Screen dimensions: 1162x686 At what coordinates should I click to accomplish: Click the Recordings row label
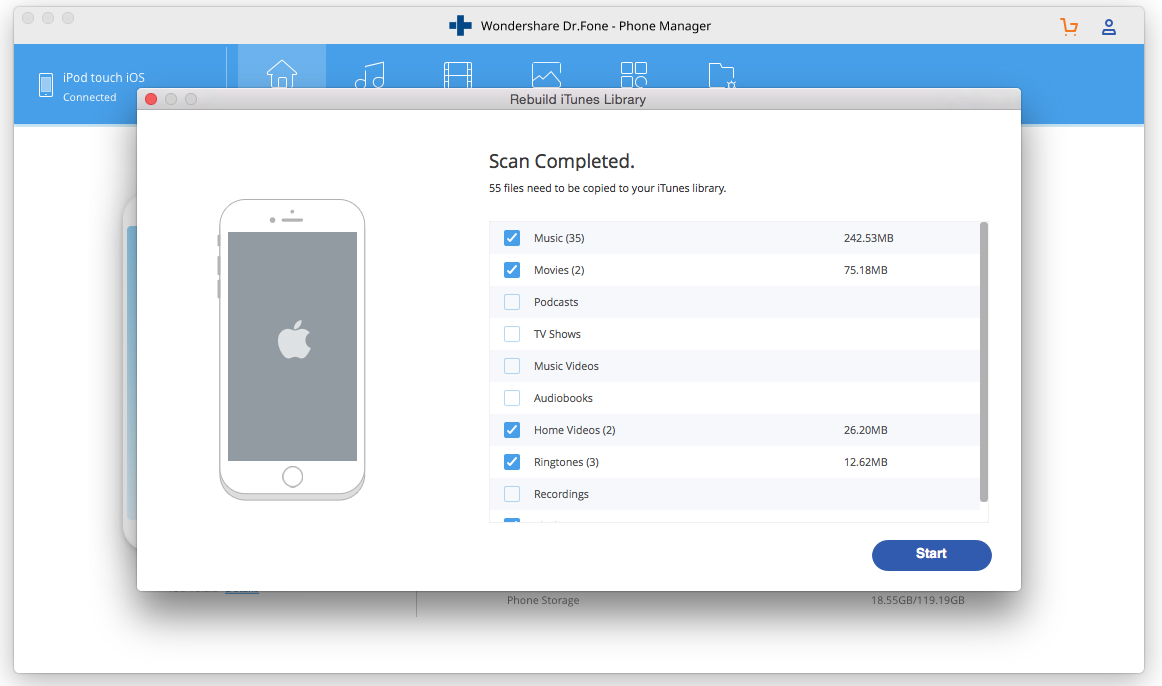tap(561, 494)
